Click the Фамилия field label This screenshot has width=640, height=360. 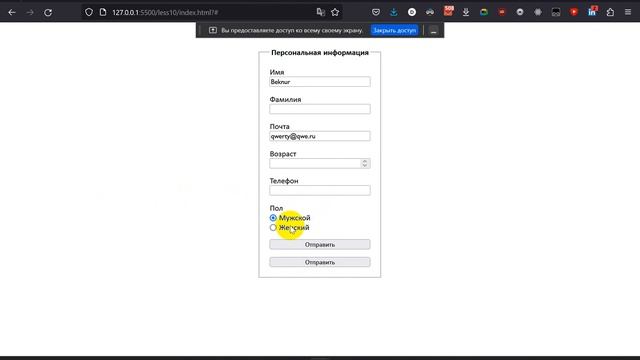285,100
